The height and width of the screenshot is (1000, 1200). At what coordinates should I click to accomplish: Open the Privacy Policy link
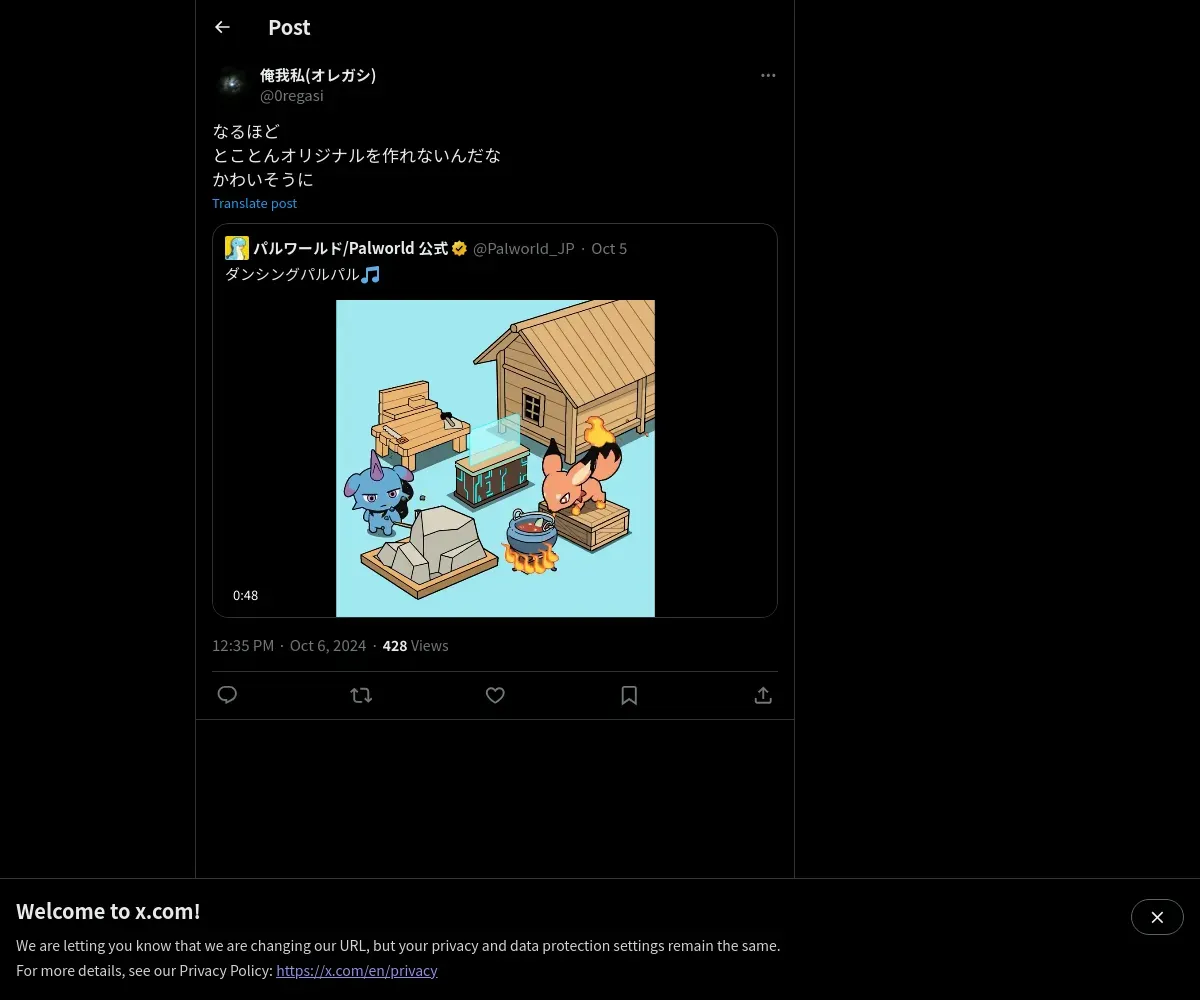[x=357, y=970]
